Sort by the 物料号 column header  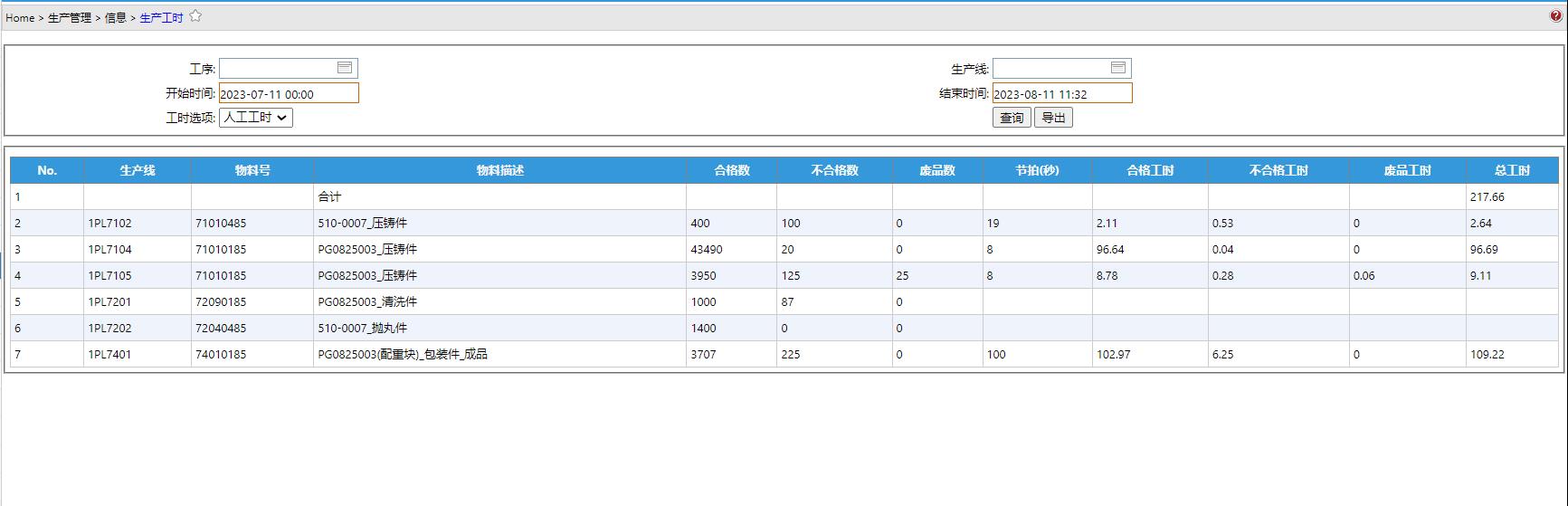[x=252, y=170]
